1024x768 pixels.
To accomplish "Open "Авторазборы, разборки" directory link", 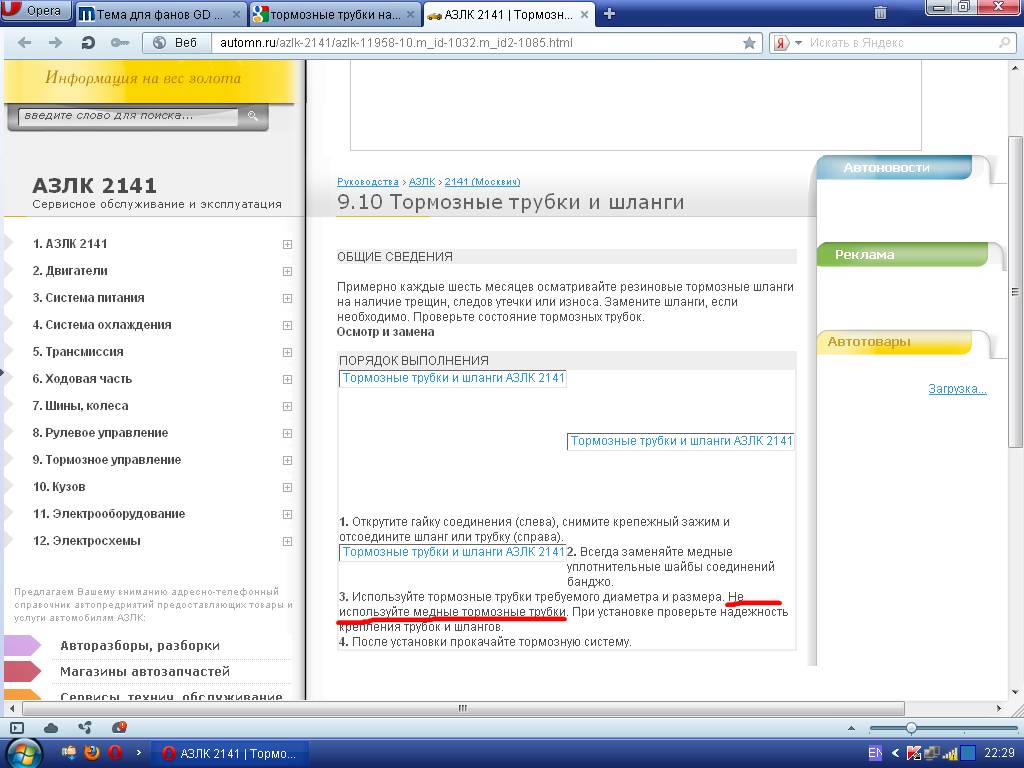I will (140, 645).
